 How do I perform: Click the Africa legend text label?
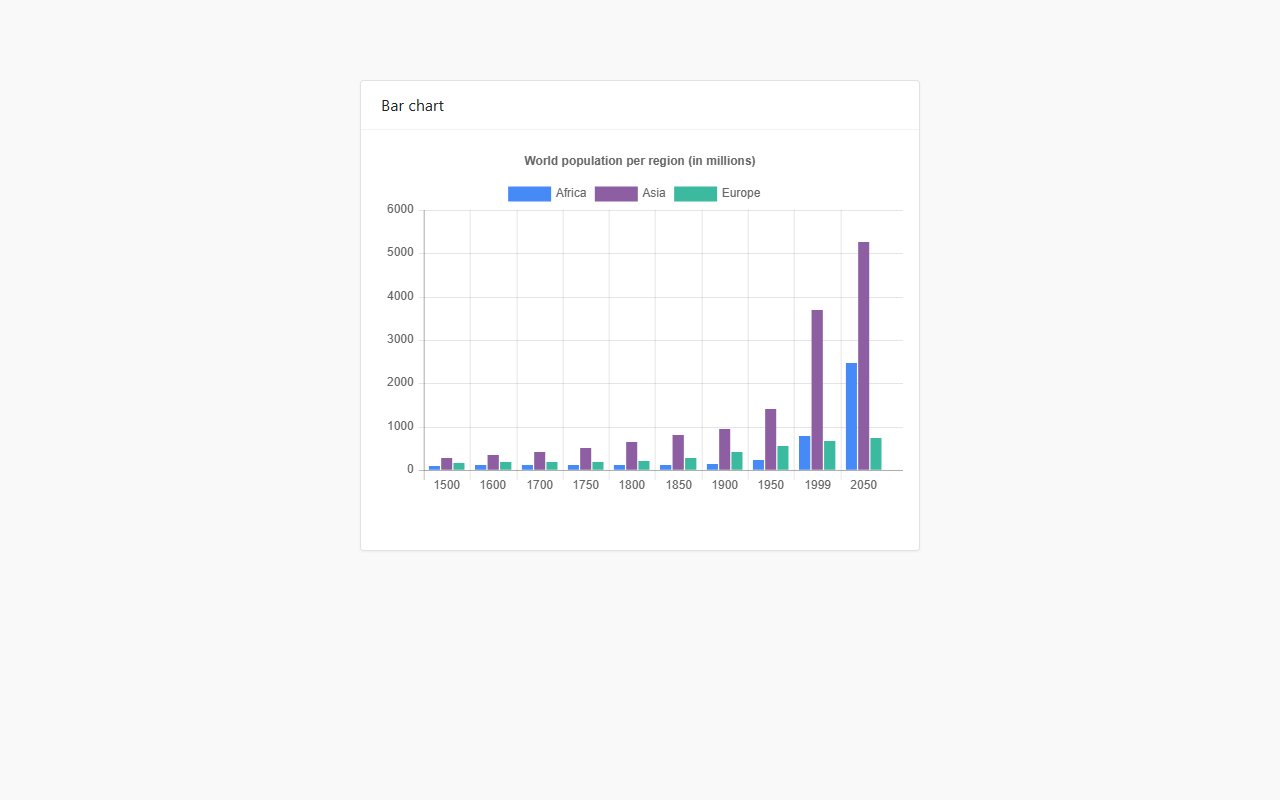571,193
